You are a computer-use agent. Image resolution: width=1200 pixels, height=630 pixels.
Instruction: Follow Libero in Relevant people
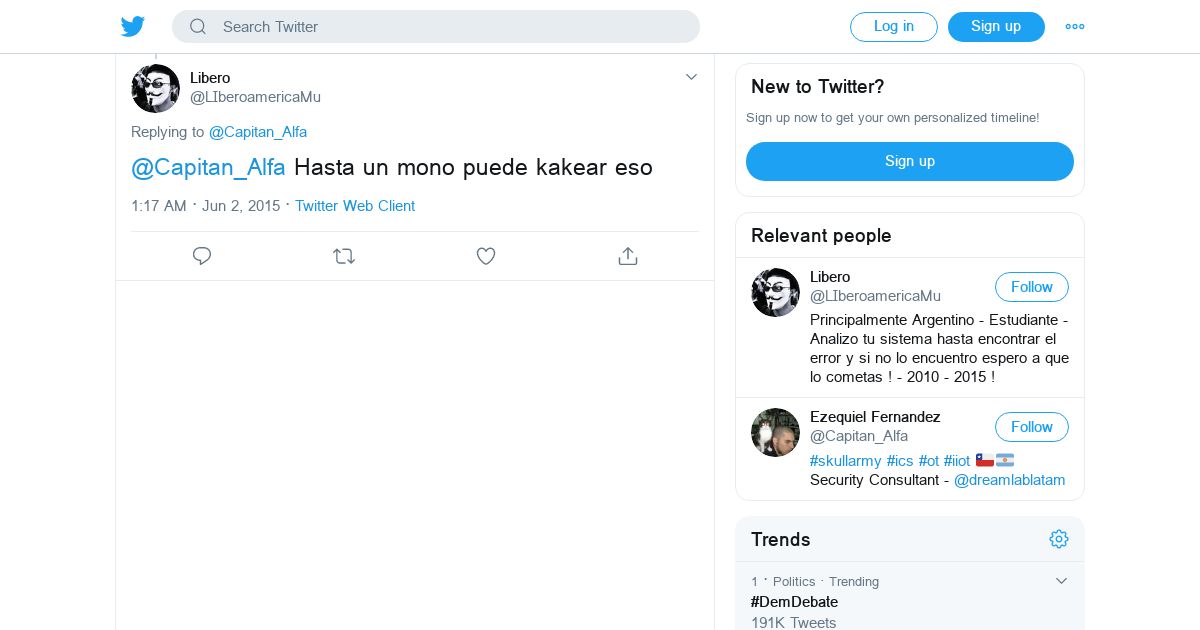1031,287
